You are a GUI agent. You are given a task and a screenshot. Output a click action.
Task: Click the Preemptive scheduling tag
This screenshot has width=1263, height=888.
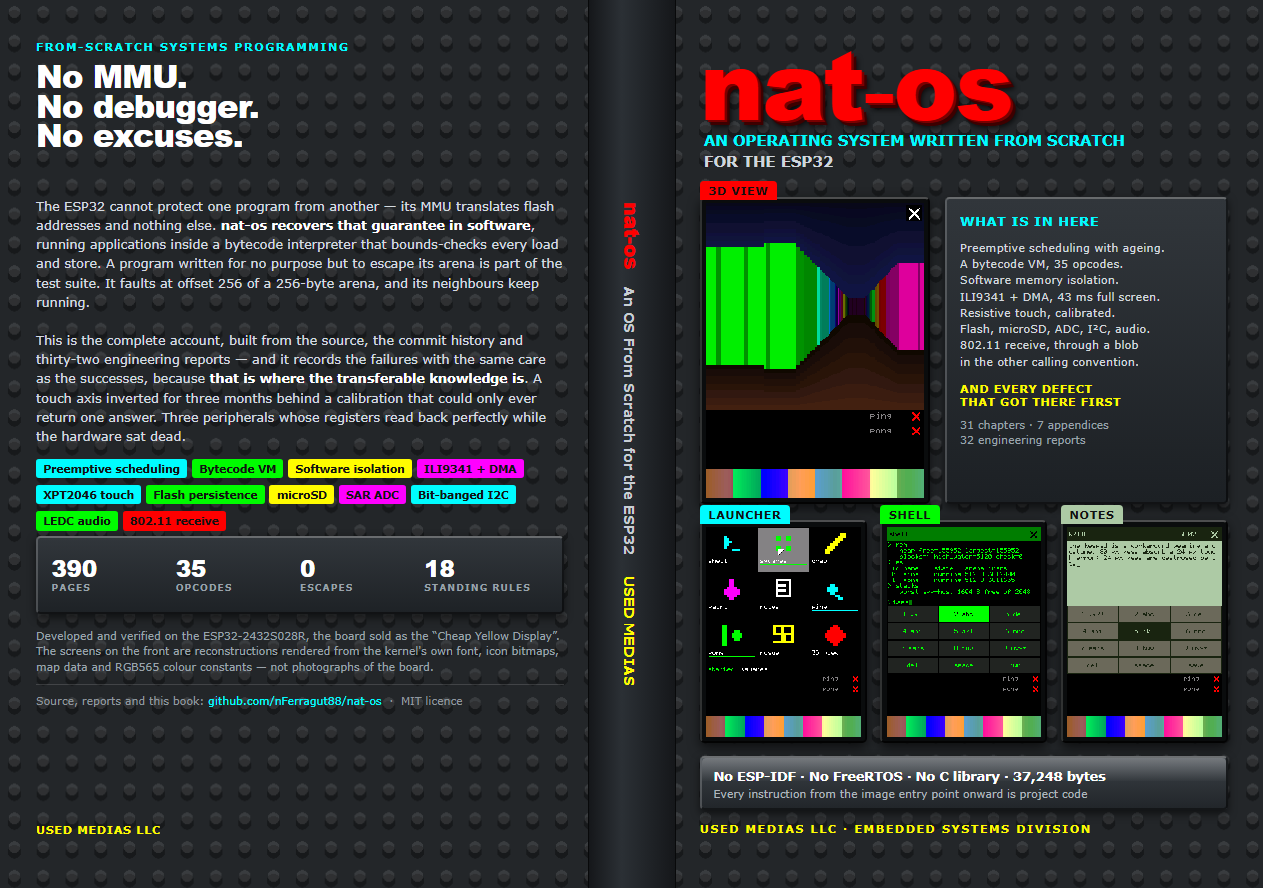[x=111, y=468]
